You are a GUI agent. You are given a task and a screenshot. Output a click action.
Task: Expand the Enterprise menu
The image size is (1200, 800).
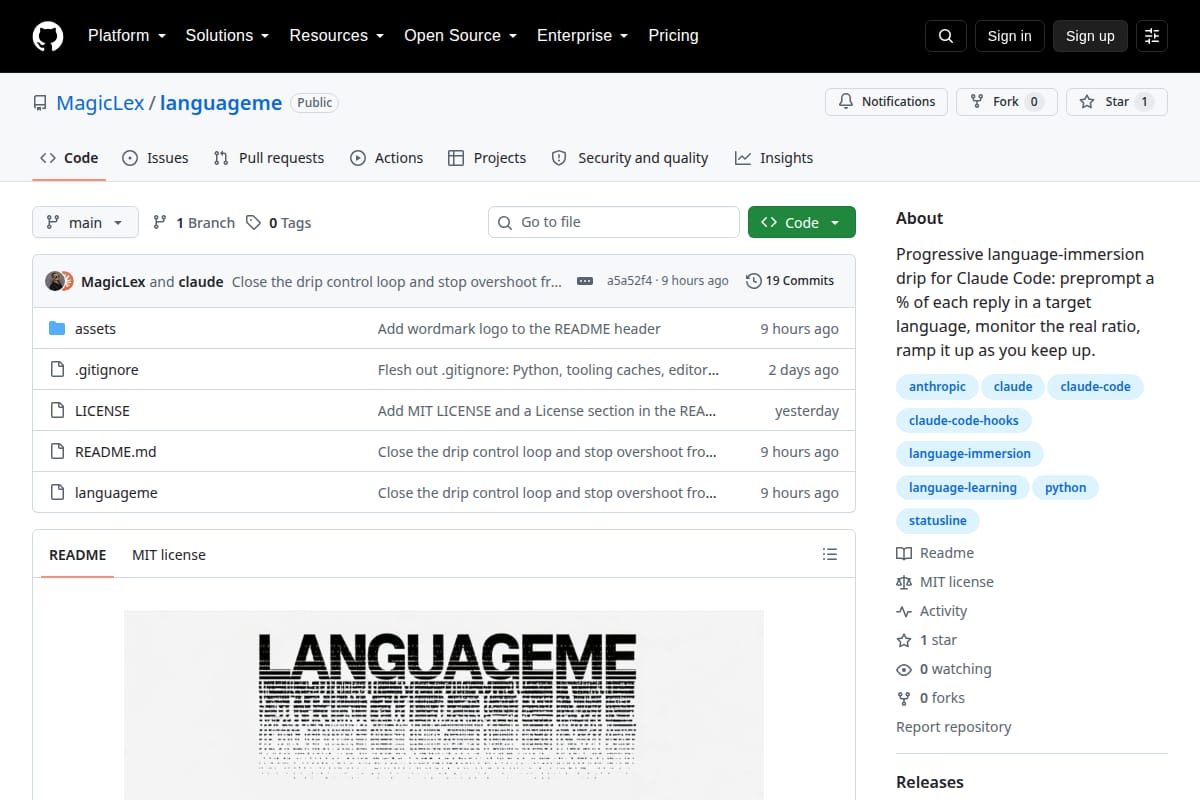coord(582,35)
